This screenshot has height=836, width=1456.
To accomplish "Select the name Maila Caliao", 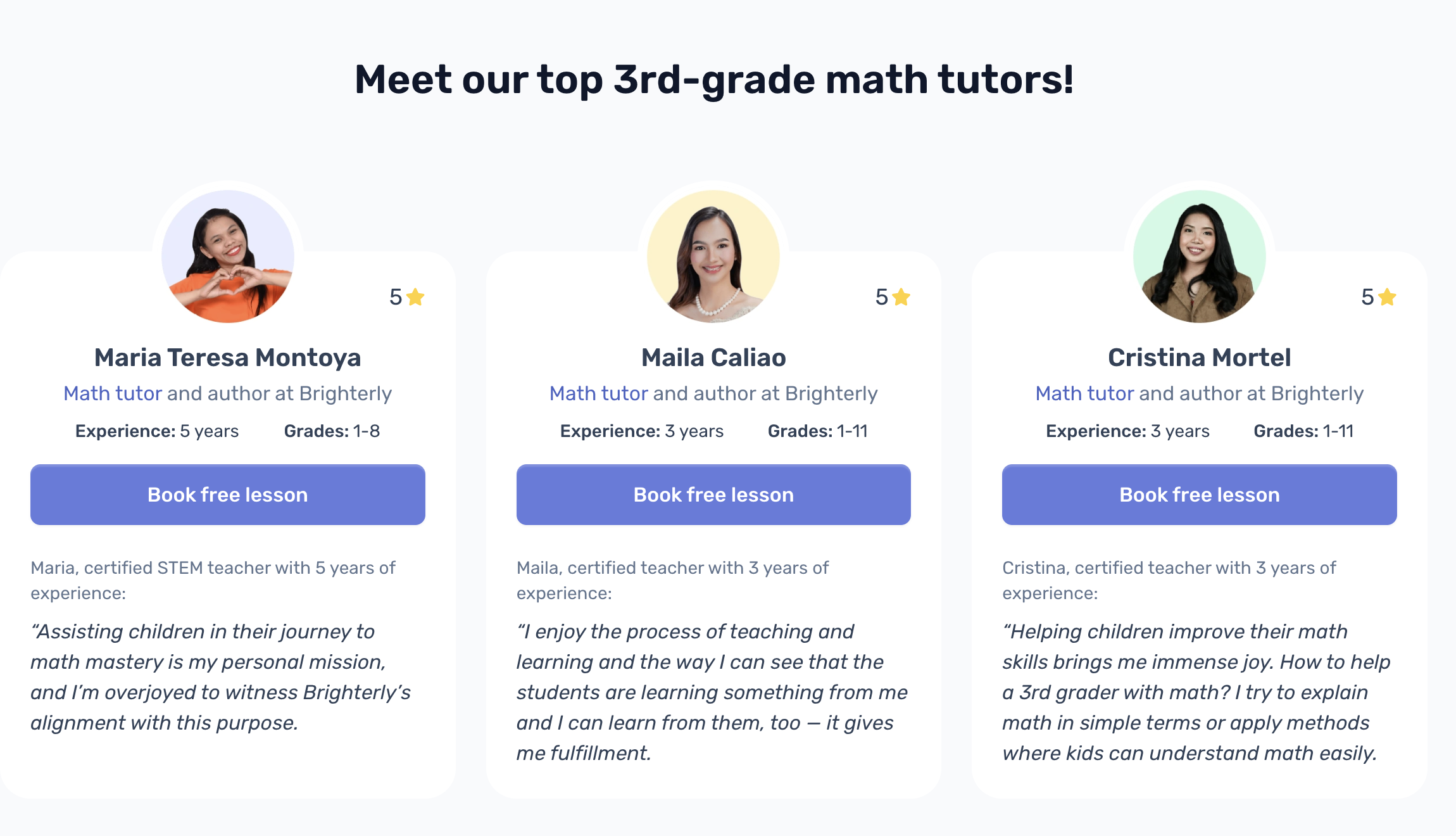I will [x=713, y=357].
